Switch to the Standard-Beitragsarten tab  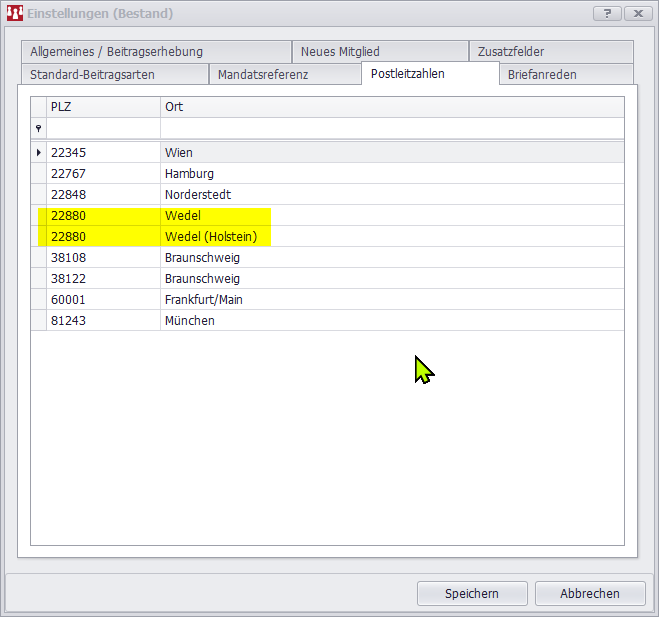pyautogui.click(x=92, y=75)
